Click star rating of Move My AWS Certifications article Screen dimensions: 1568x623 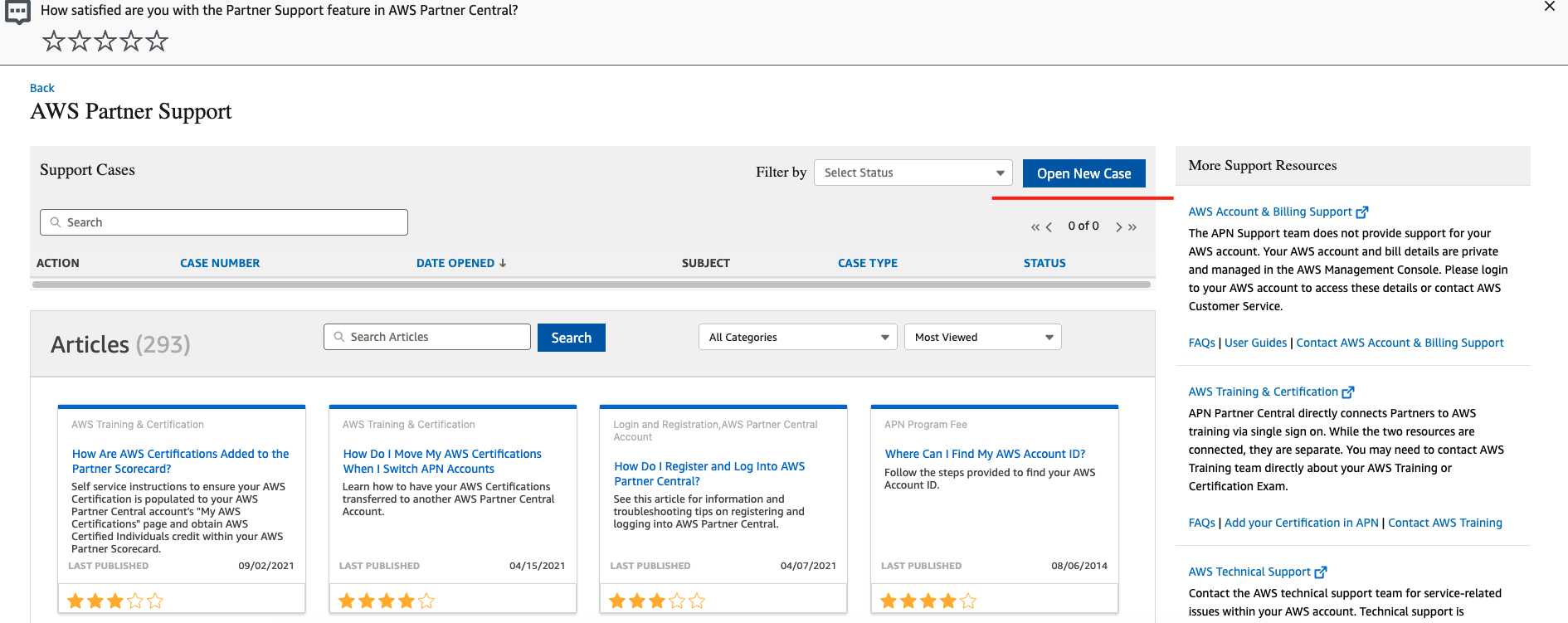coord(387,601)
